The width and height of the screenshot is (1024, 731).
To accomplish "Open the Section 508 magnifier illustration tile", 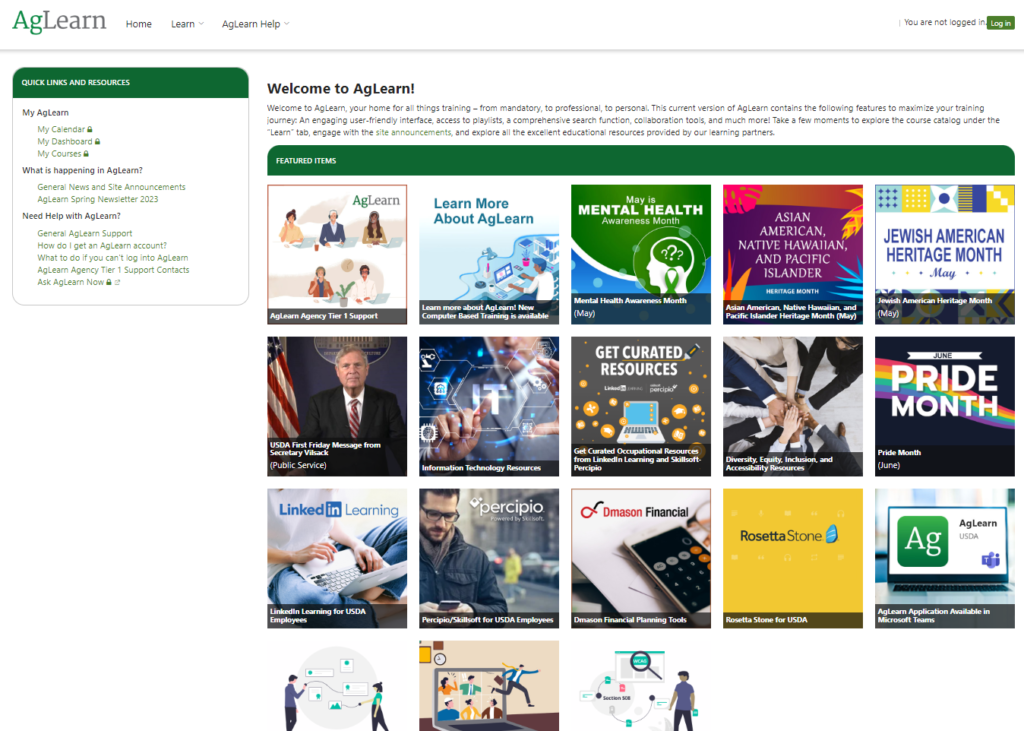I will click(641, 686).
